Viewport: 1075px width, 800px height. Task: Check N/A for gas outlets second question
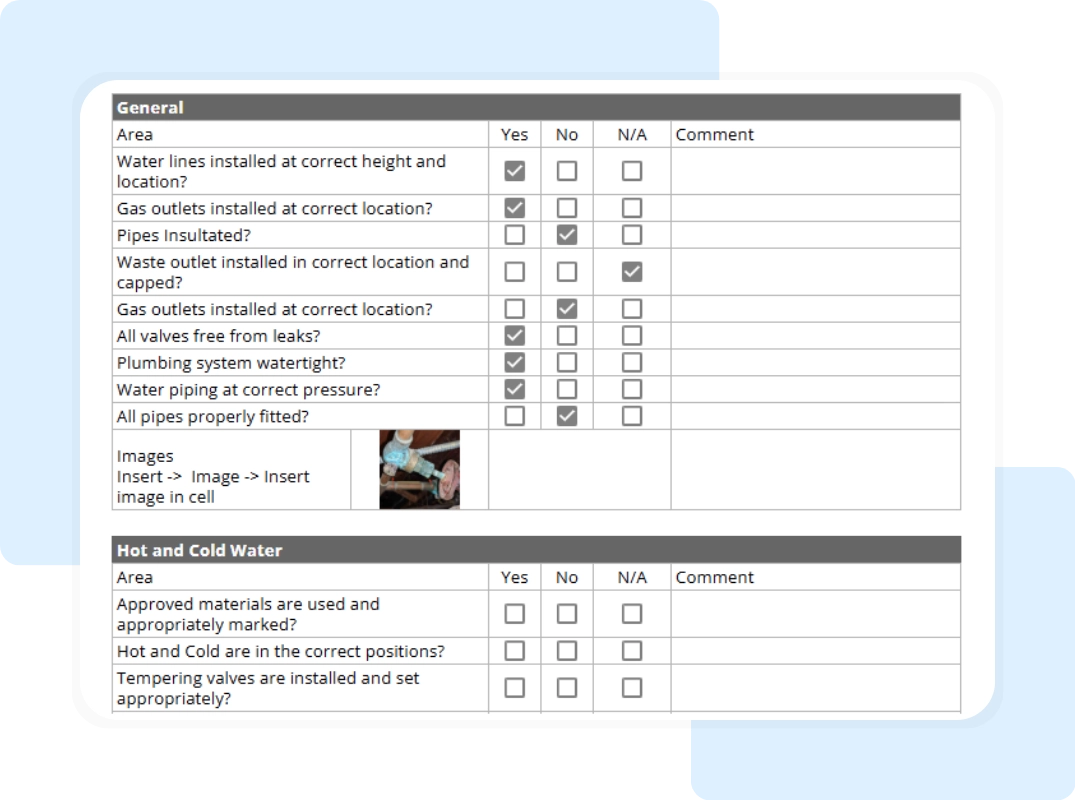(x=630, y=308)
